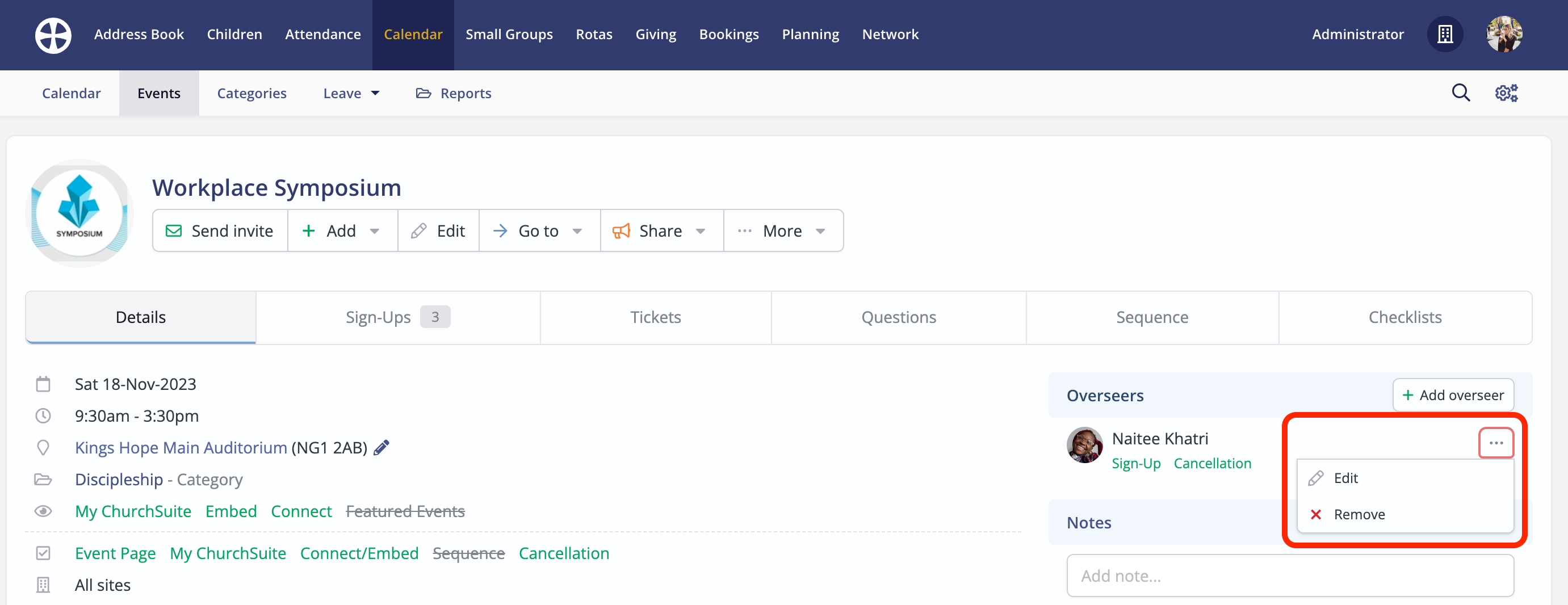Click the ChurchSuite logo icon
The width and height of the screenshot is (1568, 605).
tap(53, 35)
